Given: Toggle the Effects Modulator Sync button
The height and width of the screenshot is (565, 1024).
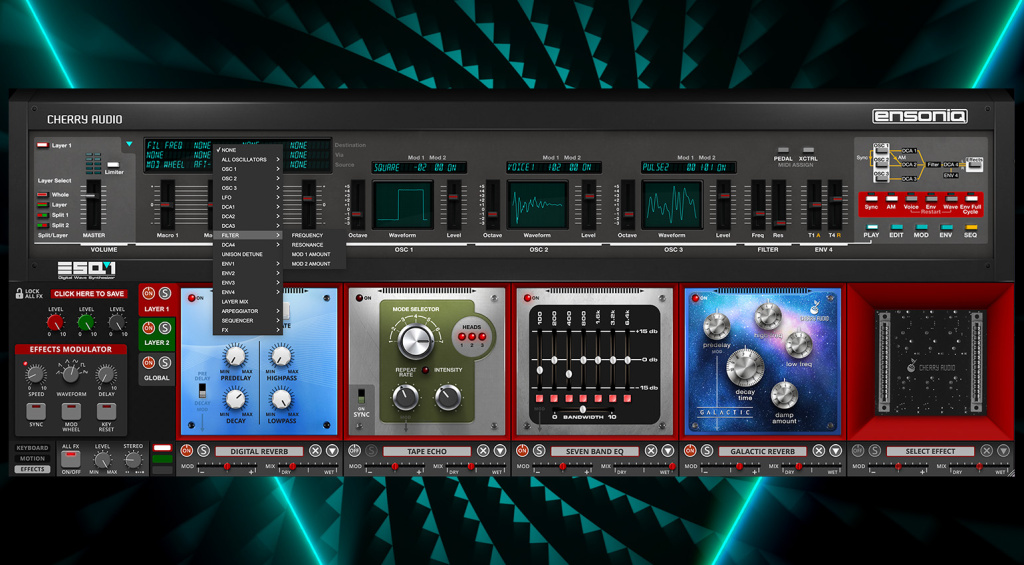Looking at the screenshot, I should click(35, 411).
